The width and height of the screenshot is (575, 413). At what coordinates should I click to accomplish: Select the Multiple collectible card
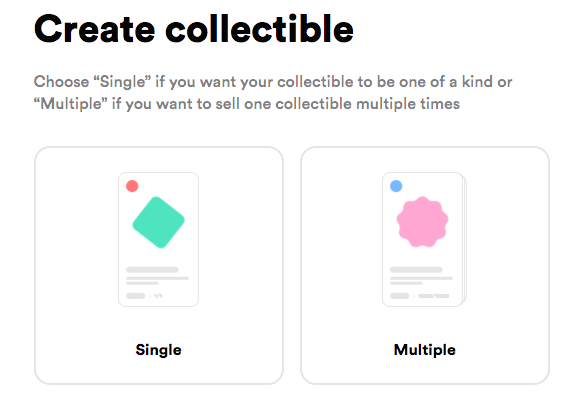(425, 265)
